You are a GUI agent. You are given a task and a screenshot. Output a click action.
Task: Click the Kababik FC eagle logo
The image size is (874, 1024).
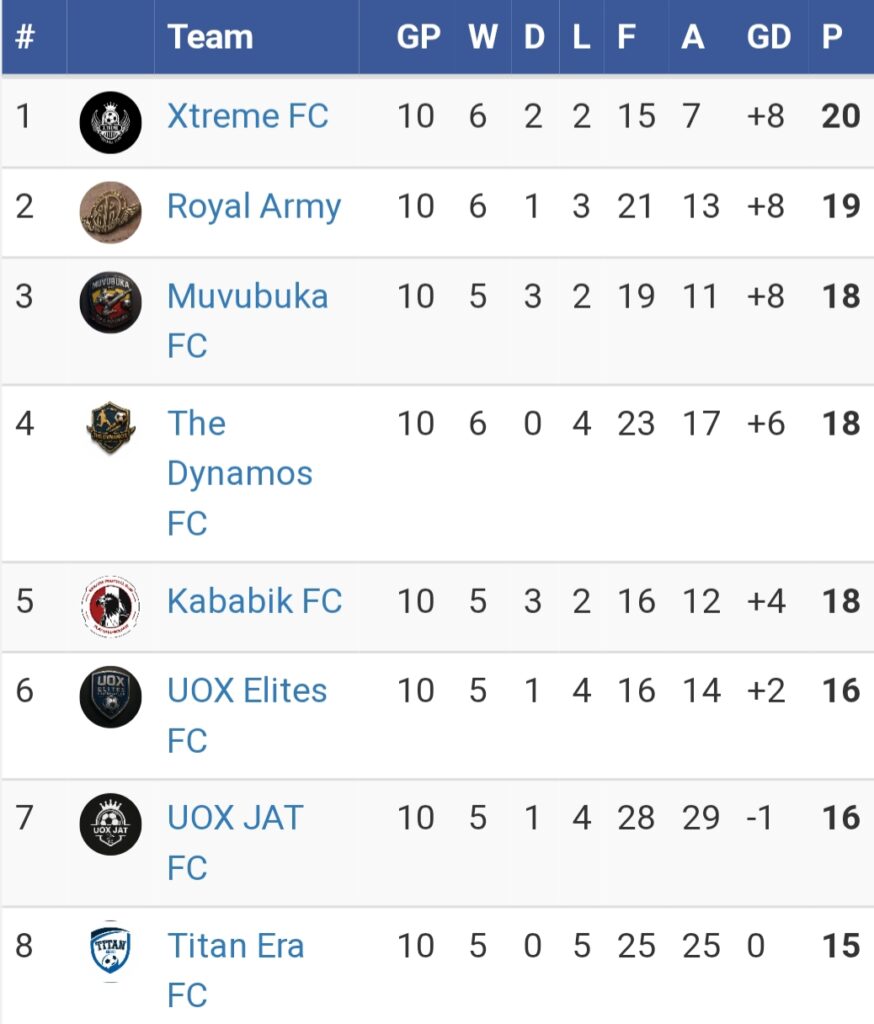point(110,607)
